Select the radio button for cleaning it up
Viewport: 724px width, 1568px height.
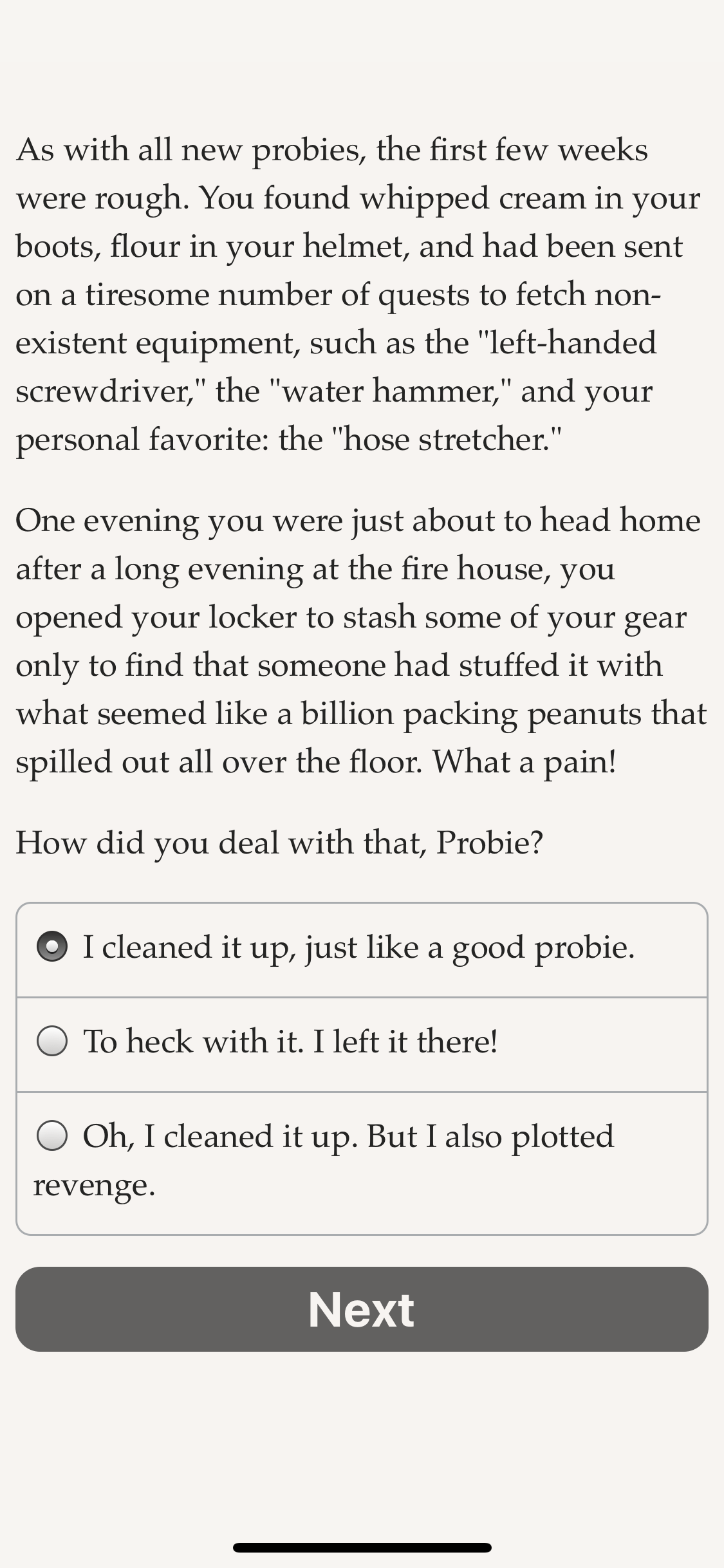[52, 947]
